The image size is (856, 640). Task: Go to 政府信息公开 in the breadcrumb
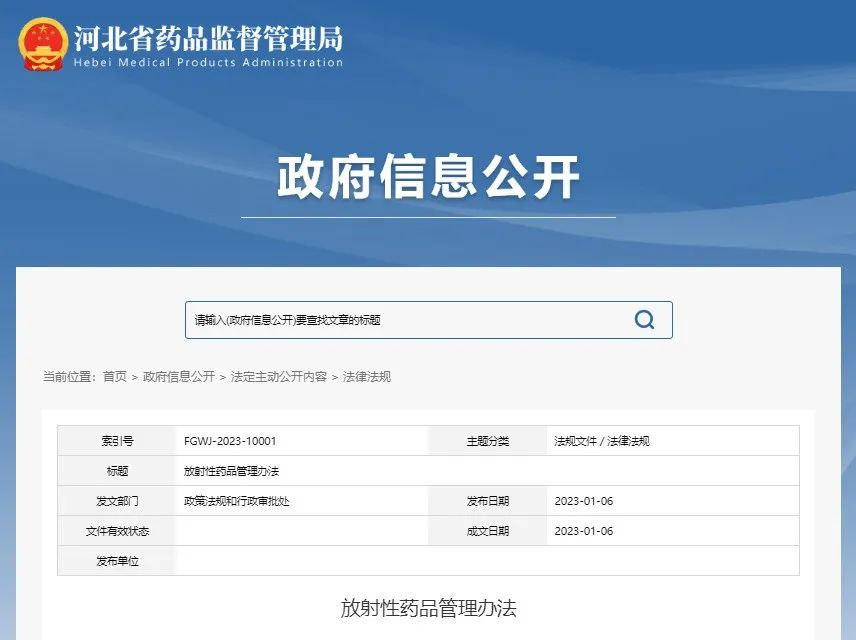[x=179, y=377]
